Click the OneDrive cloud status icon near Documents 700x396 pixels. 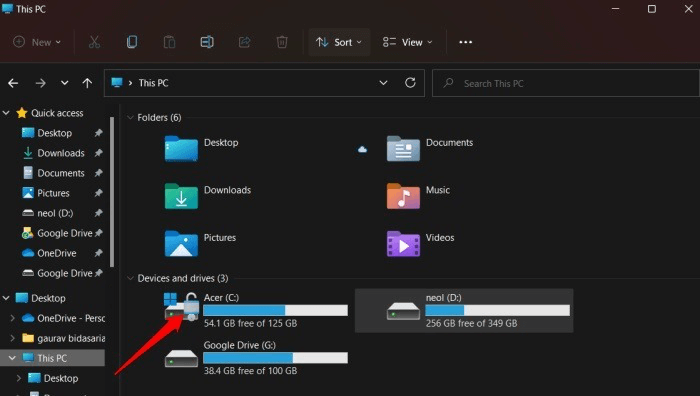click(x=362, y=149)
